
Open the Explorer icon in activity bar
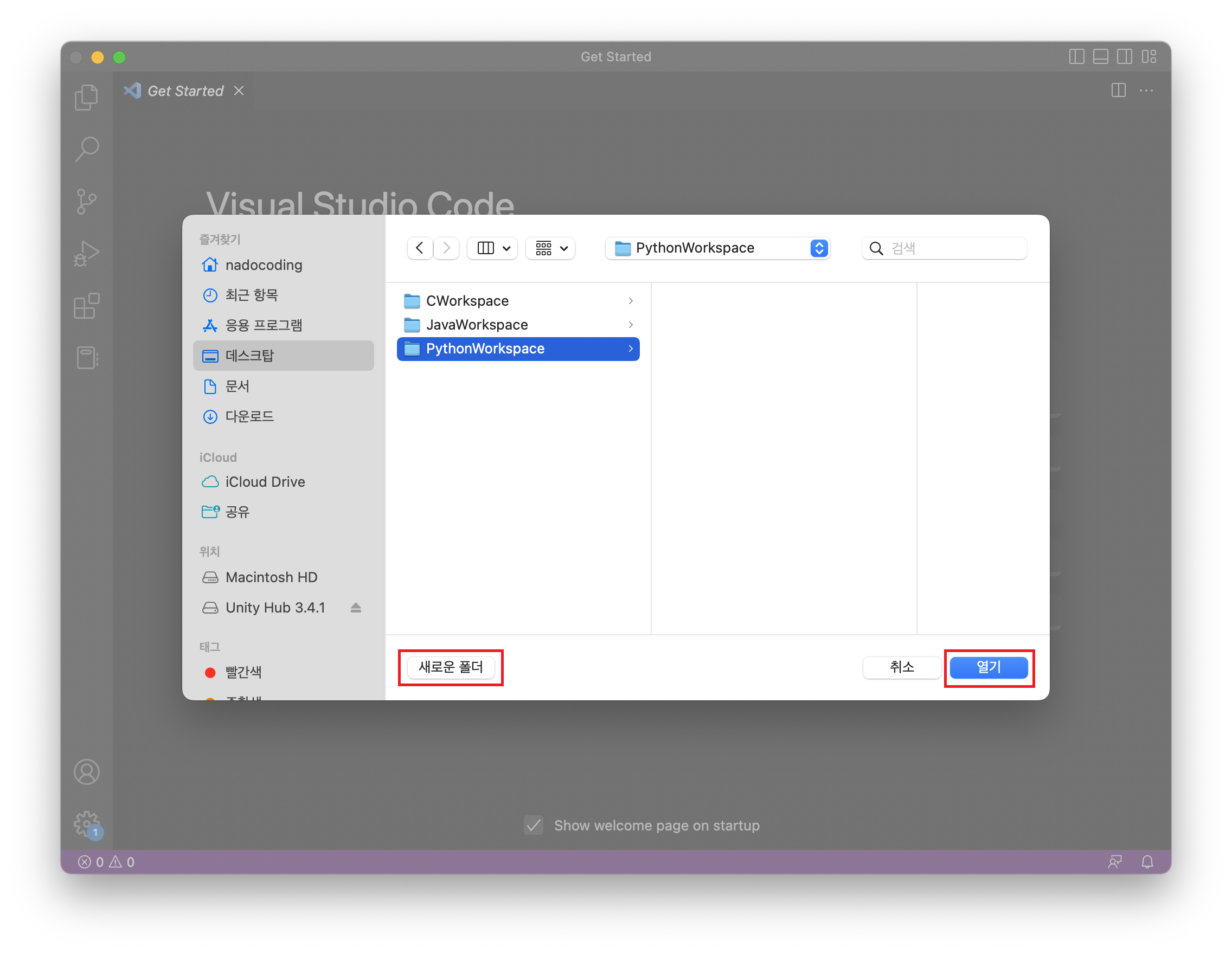tap(86, 98)
